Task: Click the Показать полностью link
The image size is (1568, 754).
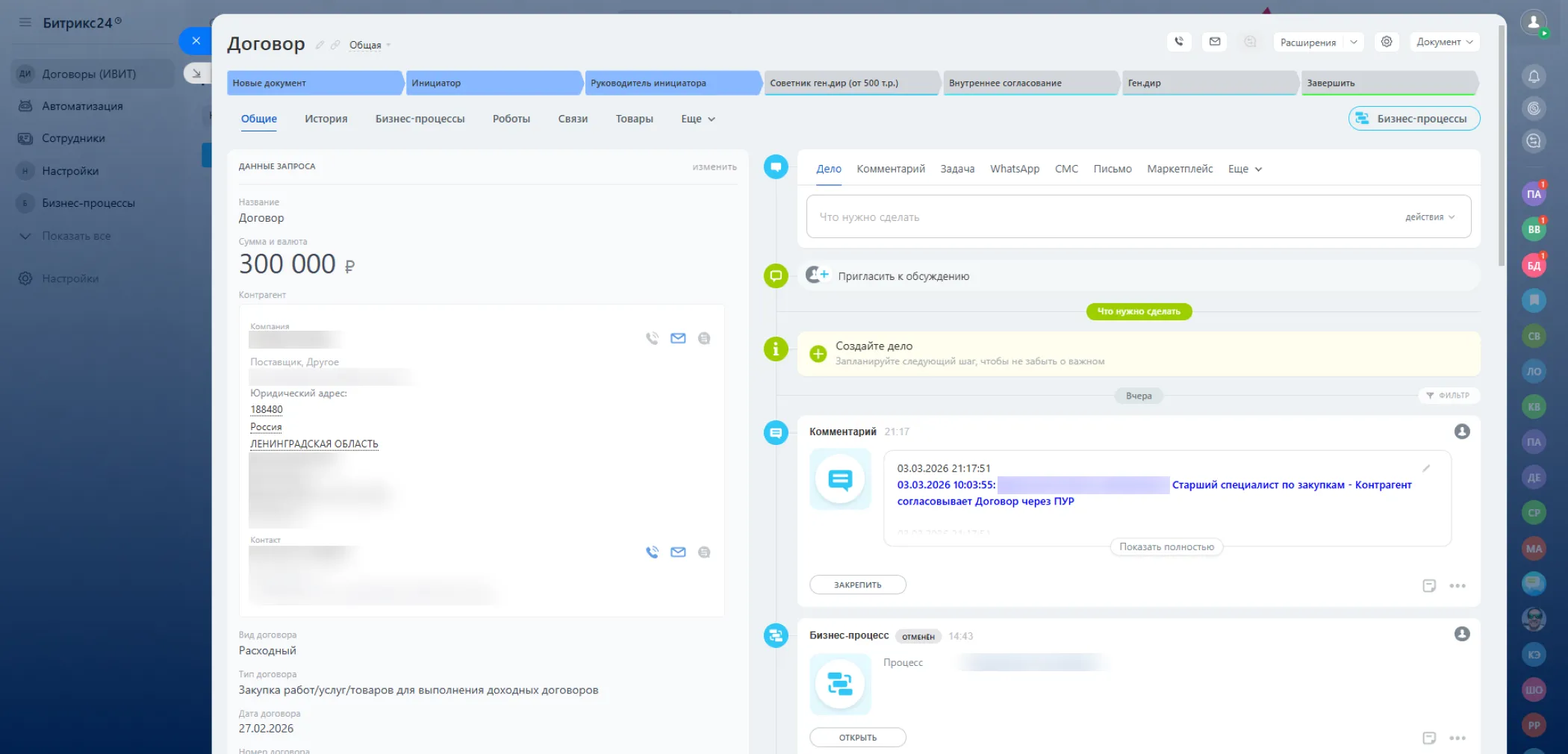Action: (x=1166, y=546)
